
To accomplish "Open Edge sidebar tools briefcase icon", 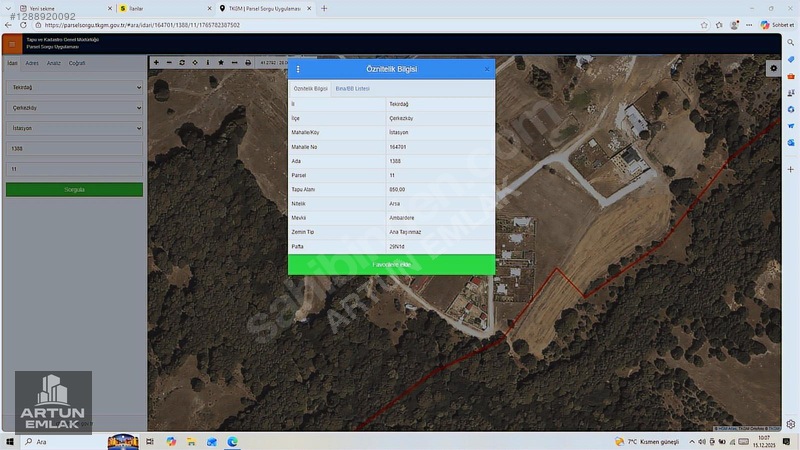I will pos(790,77).
